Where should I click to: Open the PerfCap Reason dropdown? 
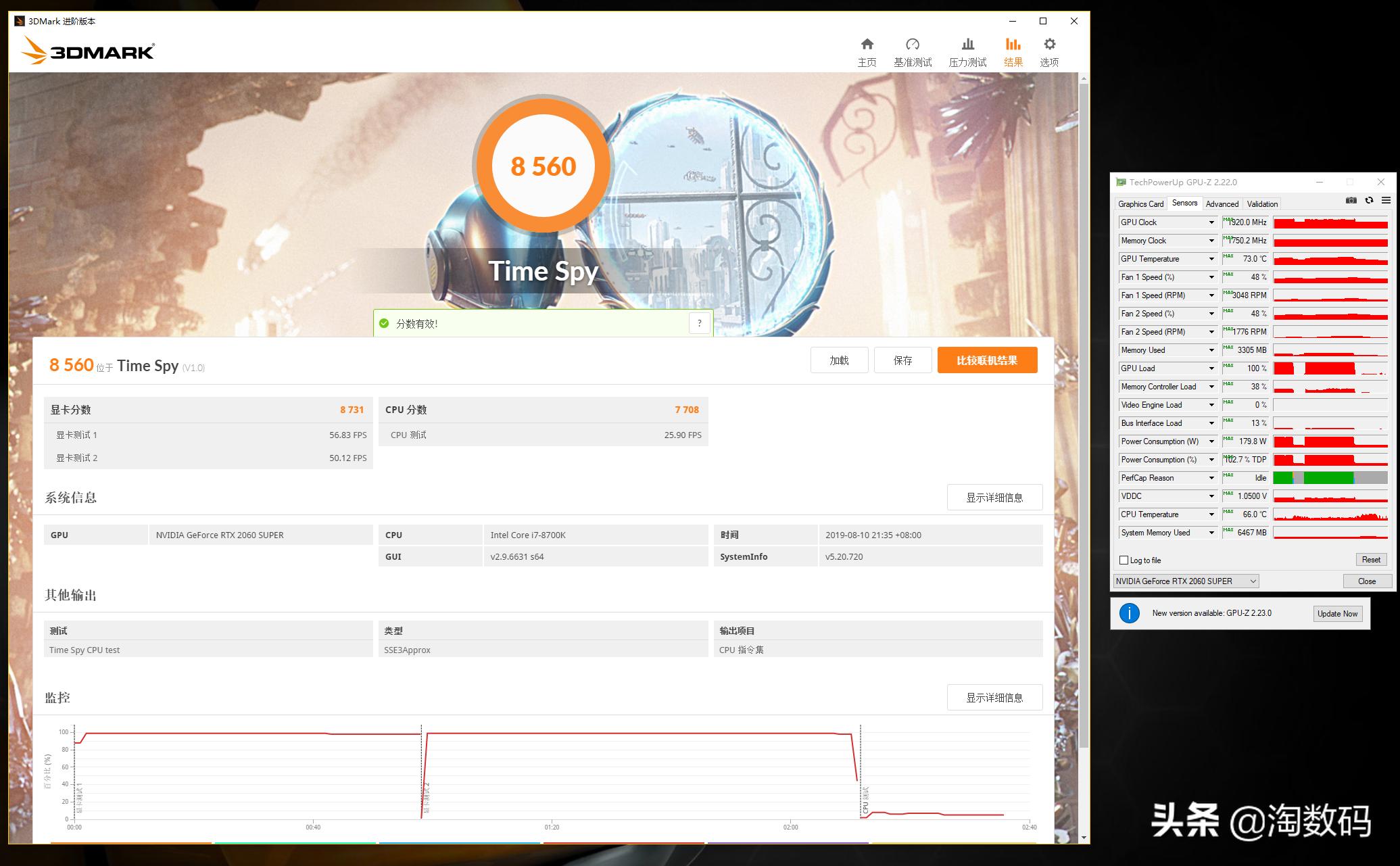[1209, 477]
